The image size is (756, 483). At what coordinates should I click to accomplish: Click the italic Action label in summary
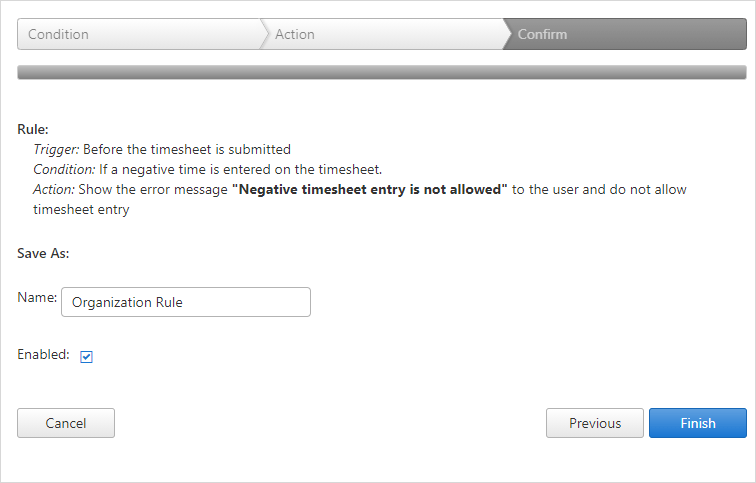click(x=54, y=189)
